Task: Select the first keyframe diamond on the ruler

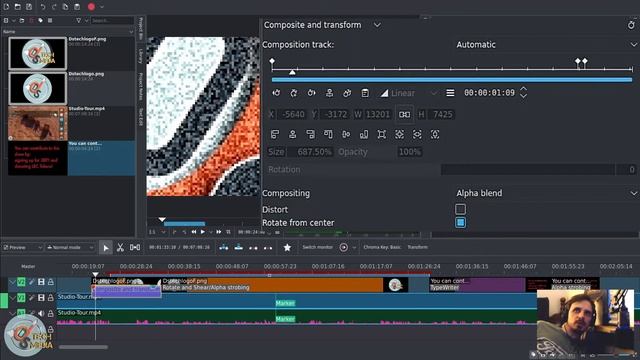Action: coord(272,62)
